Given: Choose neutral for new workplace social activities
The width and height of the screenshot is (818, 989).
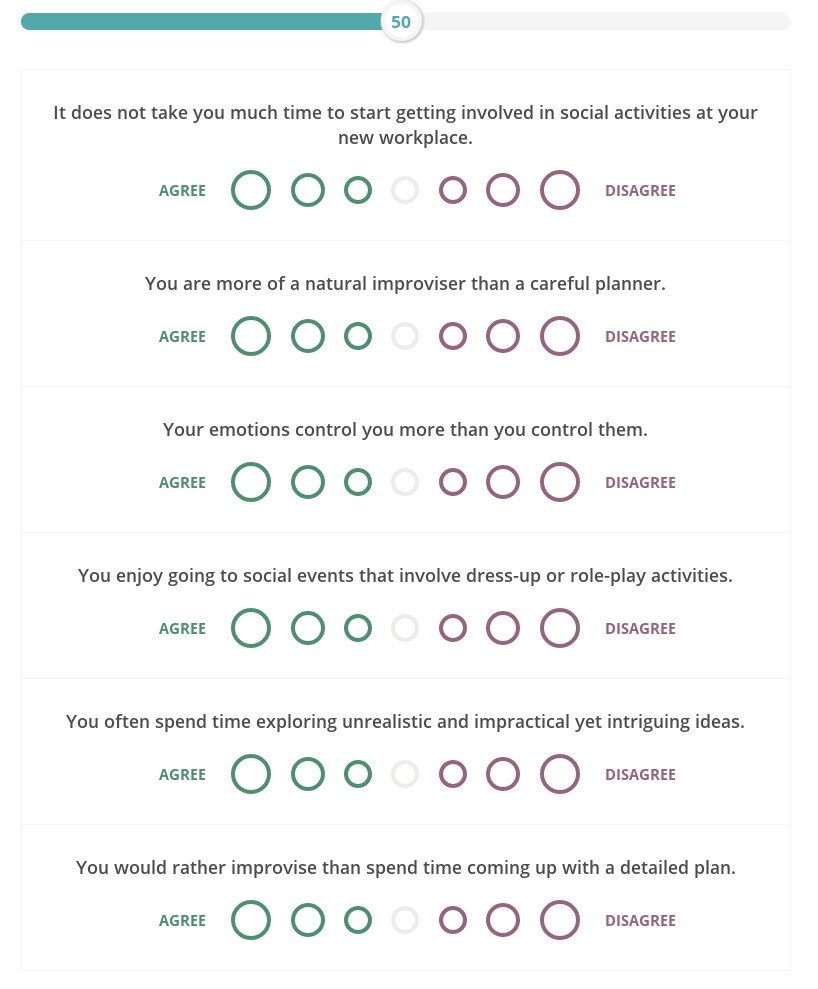Looking at the screenshot, I should click(x=405, y=190).
